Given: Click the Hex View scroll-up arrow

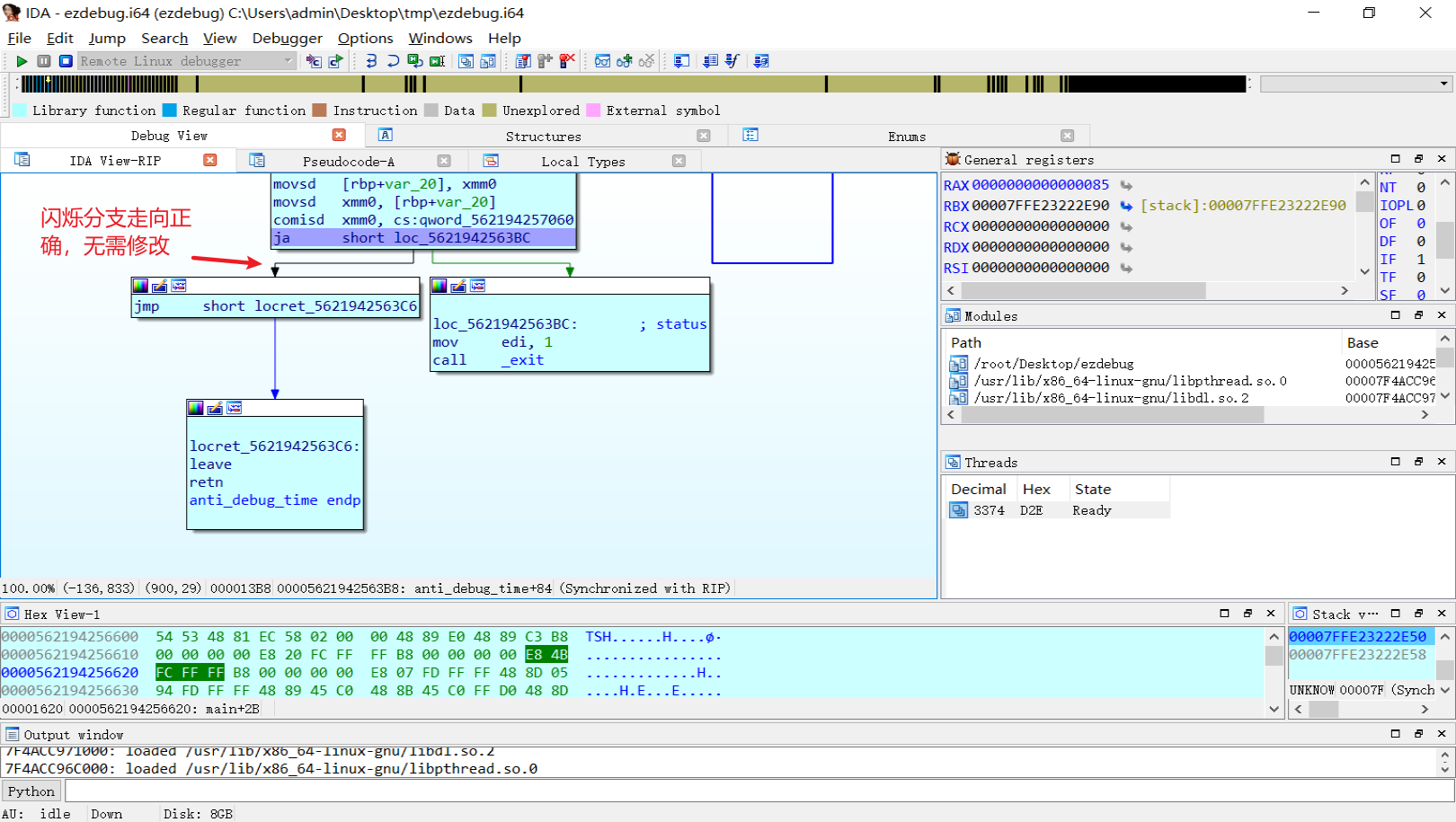Looking at the screenshot, I should coord(1274,636).
